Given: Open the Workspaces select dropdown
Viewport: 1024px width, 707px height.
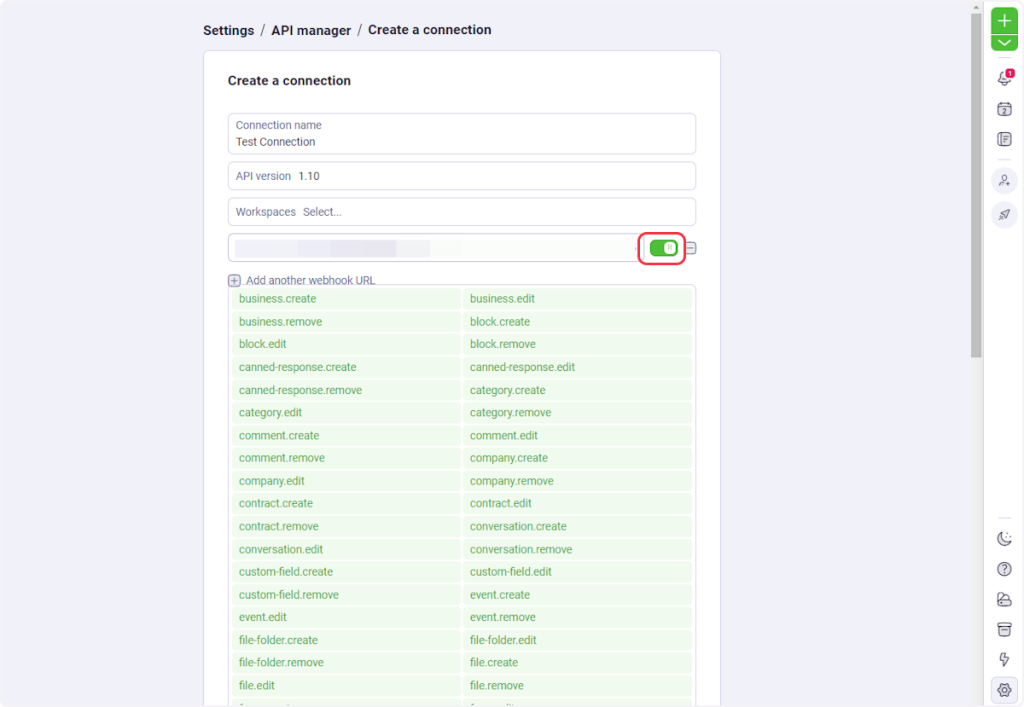Looking at the screenshot, I should click(461, 212).
